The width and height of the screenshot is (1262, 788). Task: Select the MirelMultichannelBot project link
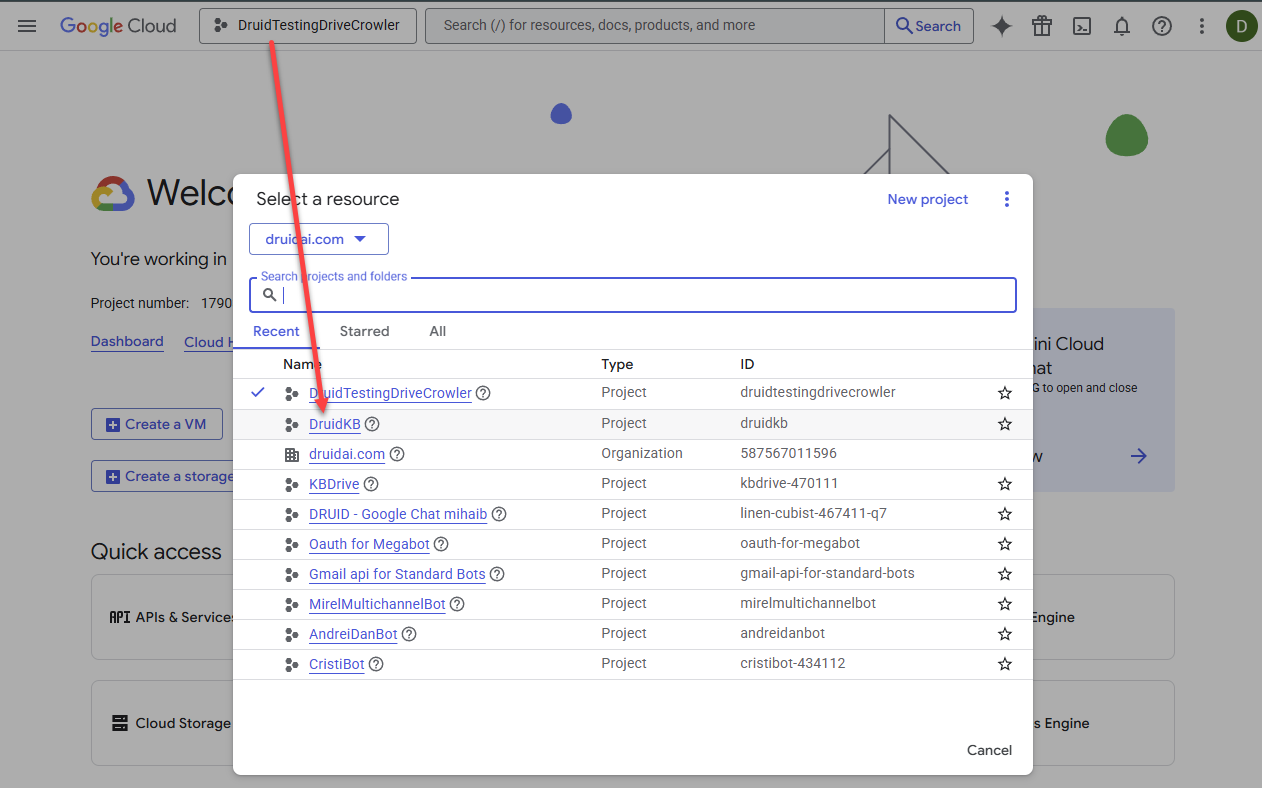[377, 604]
